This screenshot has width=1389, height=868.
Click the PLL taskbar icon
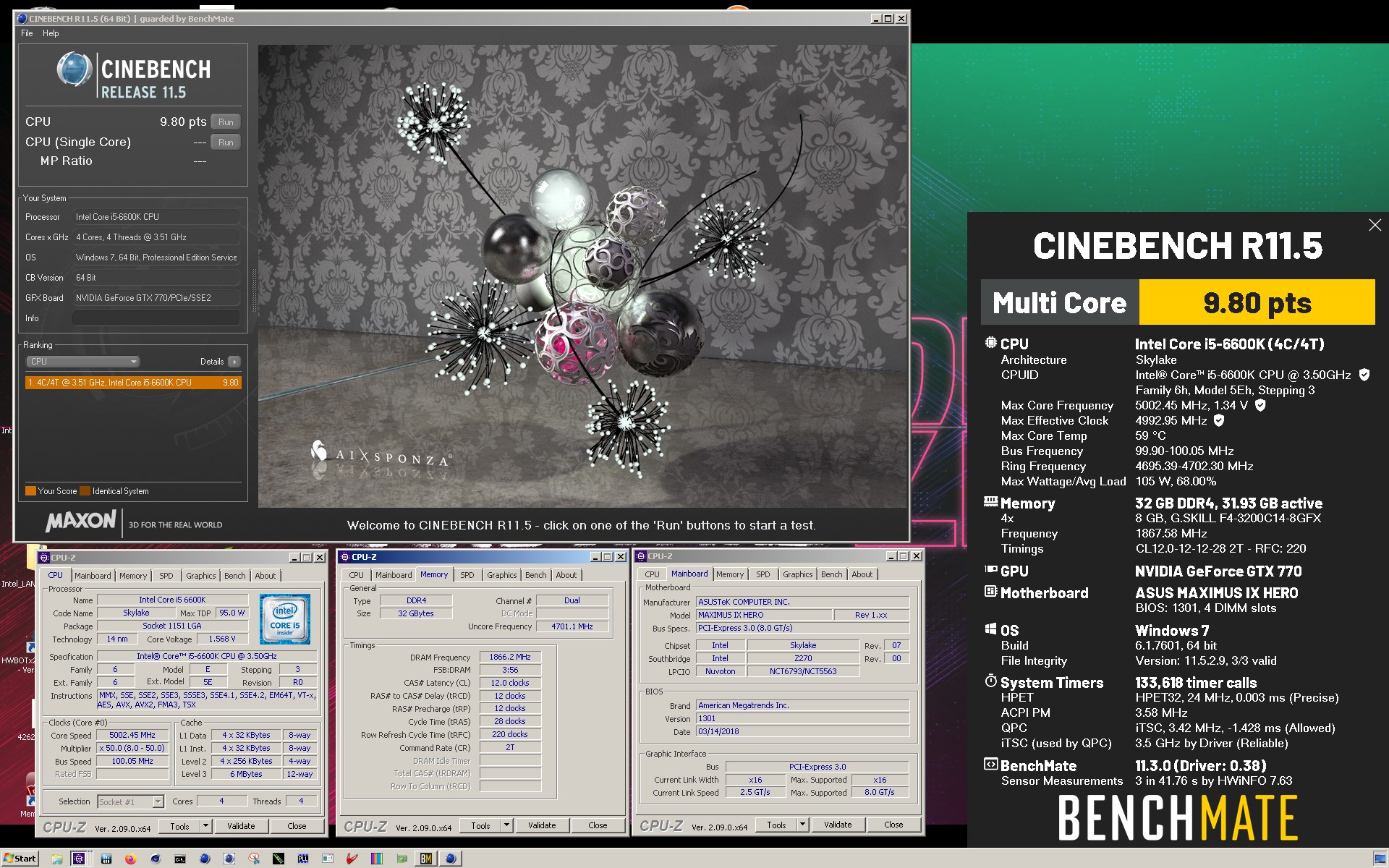[x=303, y=859]
